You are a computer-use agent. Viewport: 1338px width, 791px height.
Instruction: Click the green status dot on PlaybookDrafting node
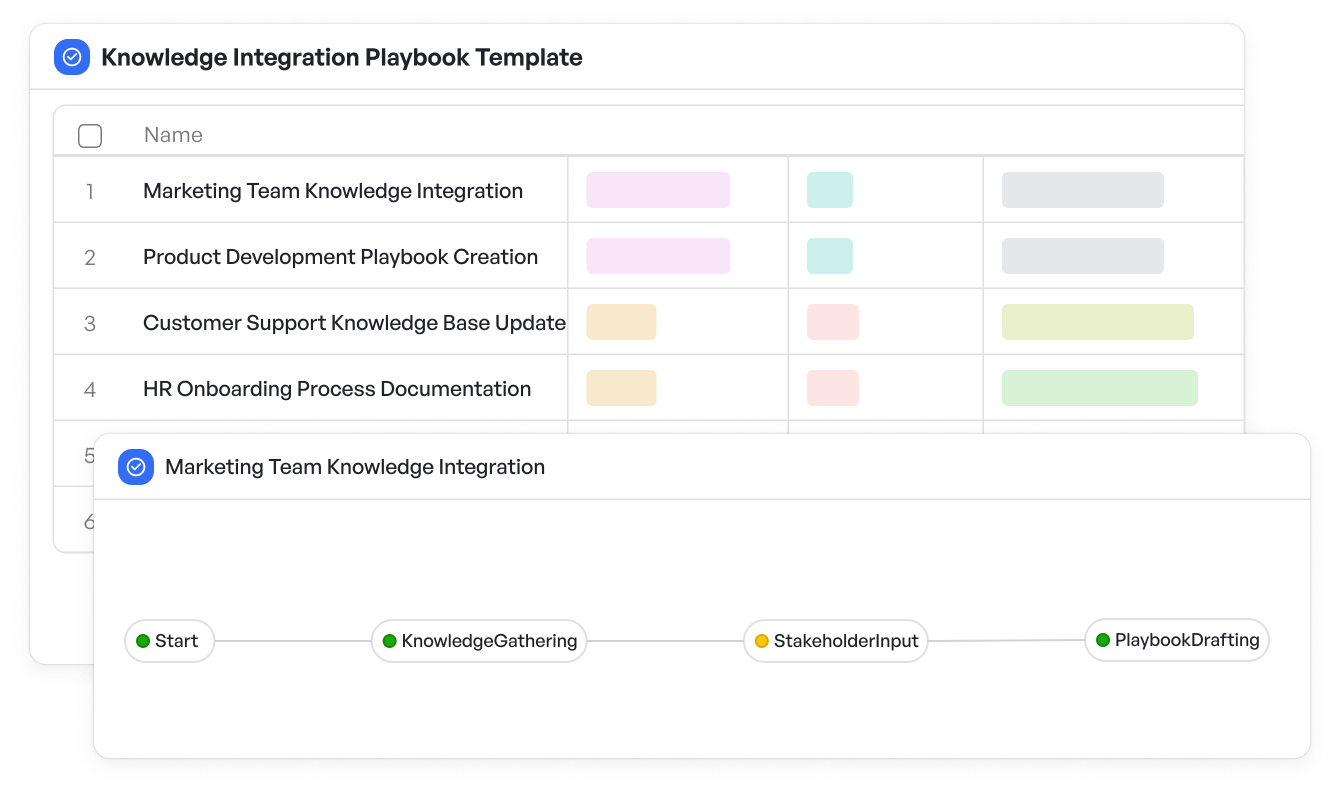pos(1103,640)
